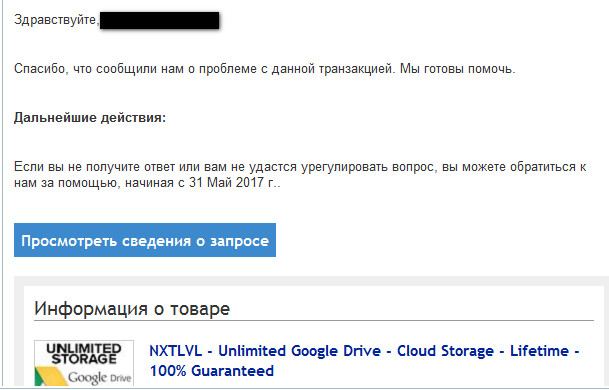
Task: Click the Просмотреть сведения о запросе button
Action: click(145, 240)
